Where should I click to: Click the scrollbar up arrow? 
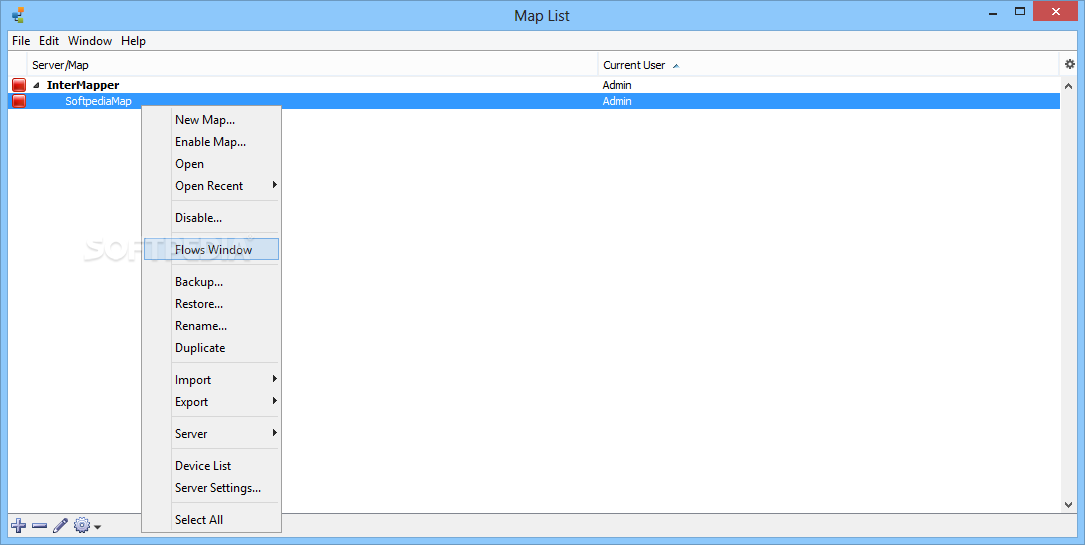[x=1068, y=84]
